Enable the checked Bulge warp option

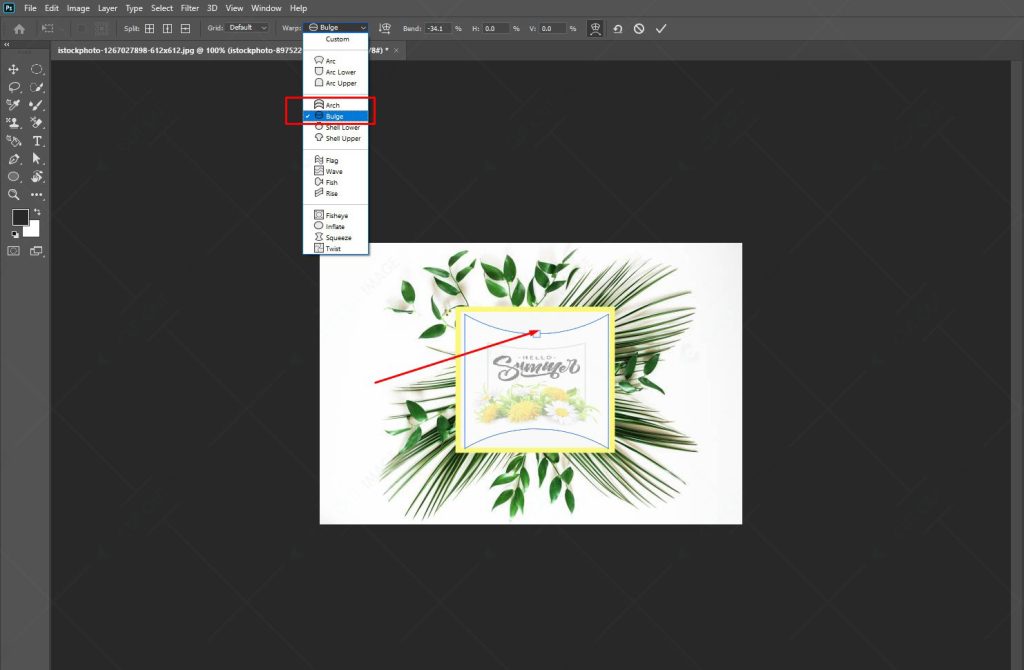click(x=335, y=115)
